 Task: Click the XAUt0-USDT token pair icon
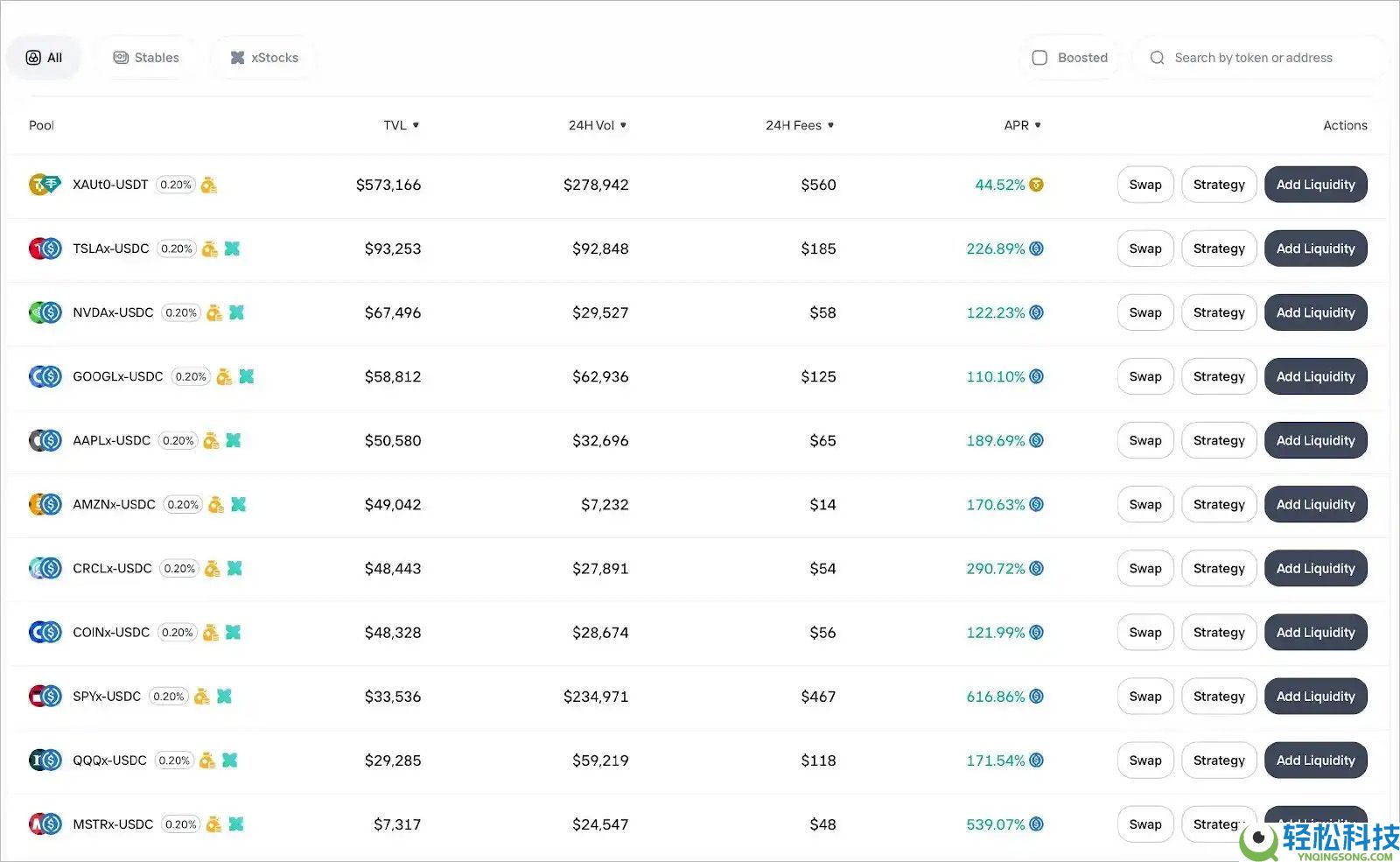tap(45, 185)
